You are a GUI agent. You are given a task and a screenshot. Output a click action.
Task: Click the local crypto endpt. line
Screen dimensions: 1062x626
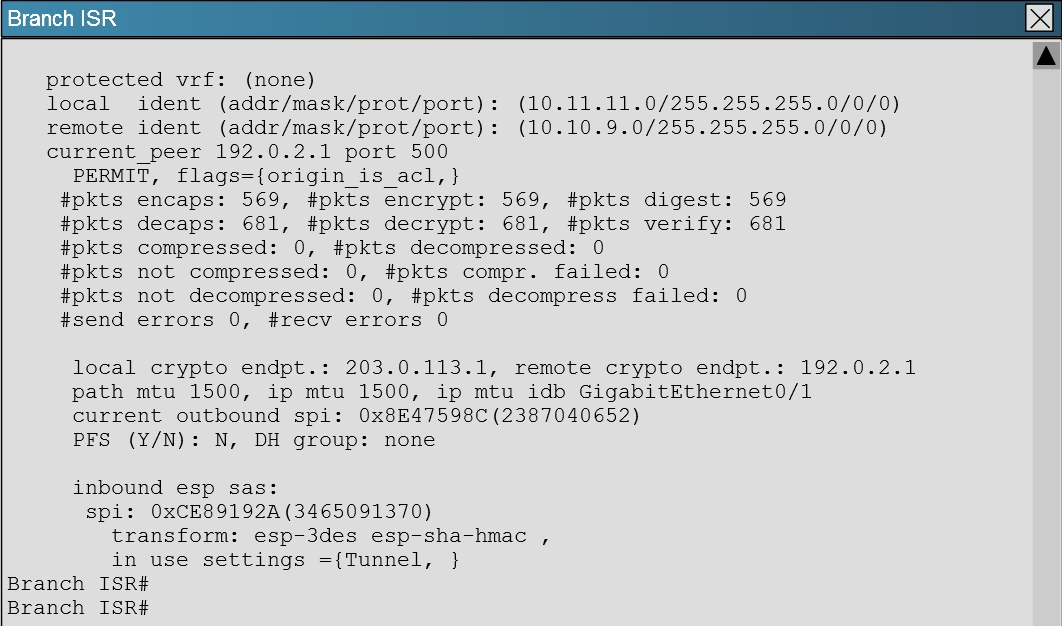coord(494,368)
